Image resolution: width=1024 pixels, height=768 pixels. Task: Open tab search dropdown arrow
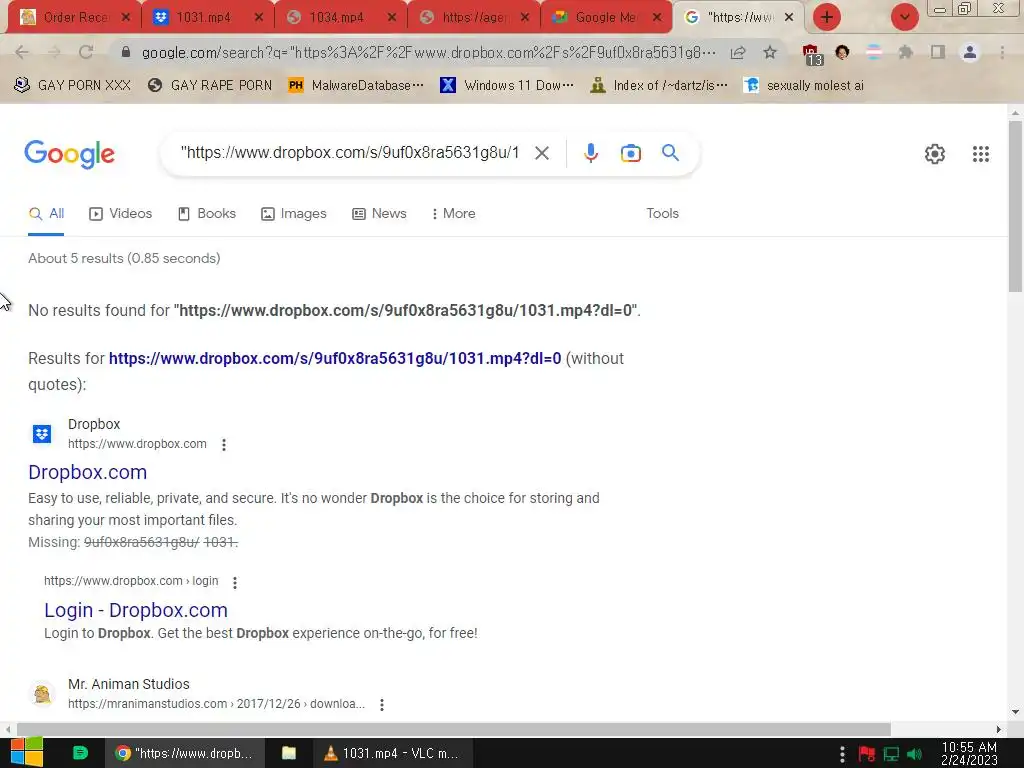click(904, 17)
